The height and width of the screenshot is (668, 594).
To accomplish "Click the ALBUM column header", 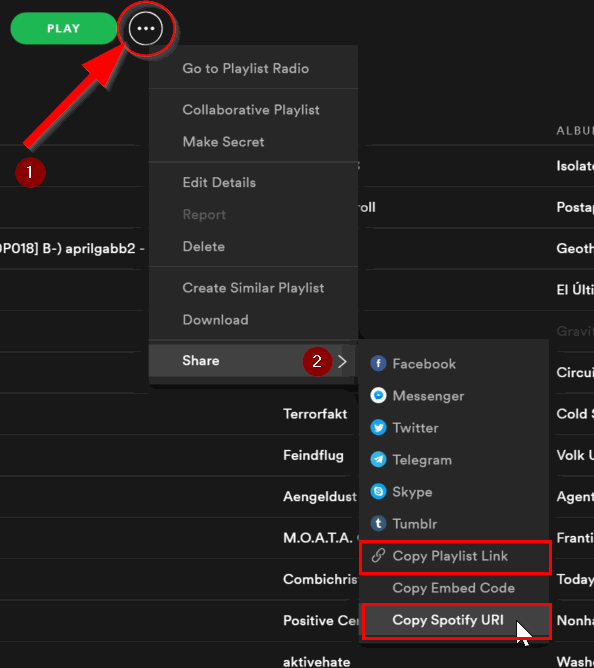I will point(575,130).
